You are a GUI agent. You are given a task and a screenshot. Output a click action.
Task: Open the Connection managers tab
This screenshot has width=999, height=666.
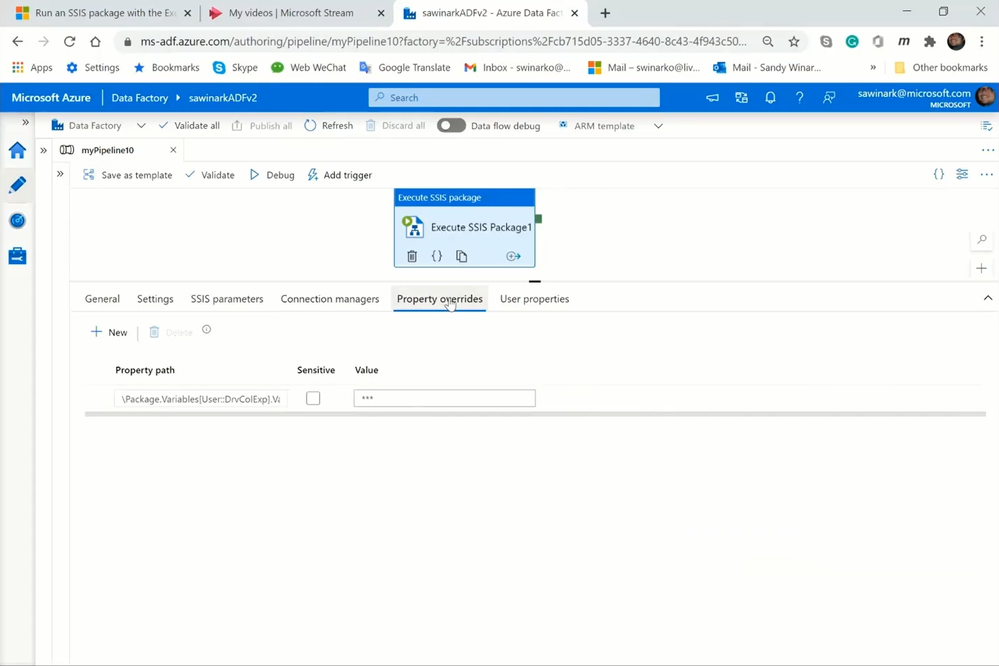point(329,299)
